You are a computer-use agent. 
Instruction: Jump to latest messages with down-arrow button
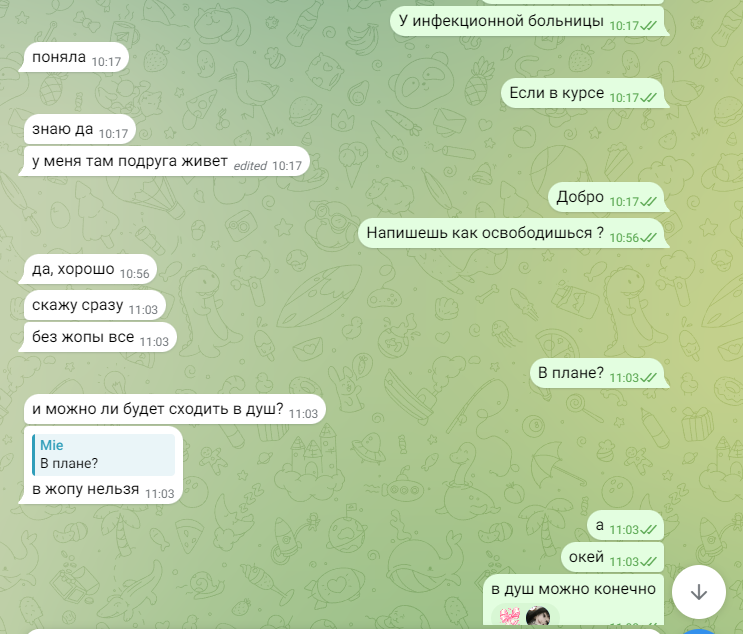pos(699,592)
